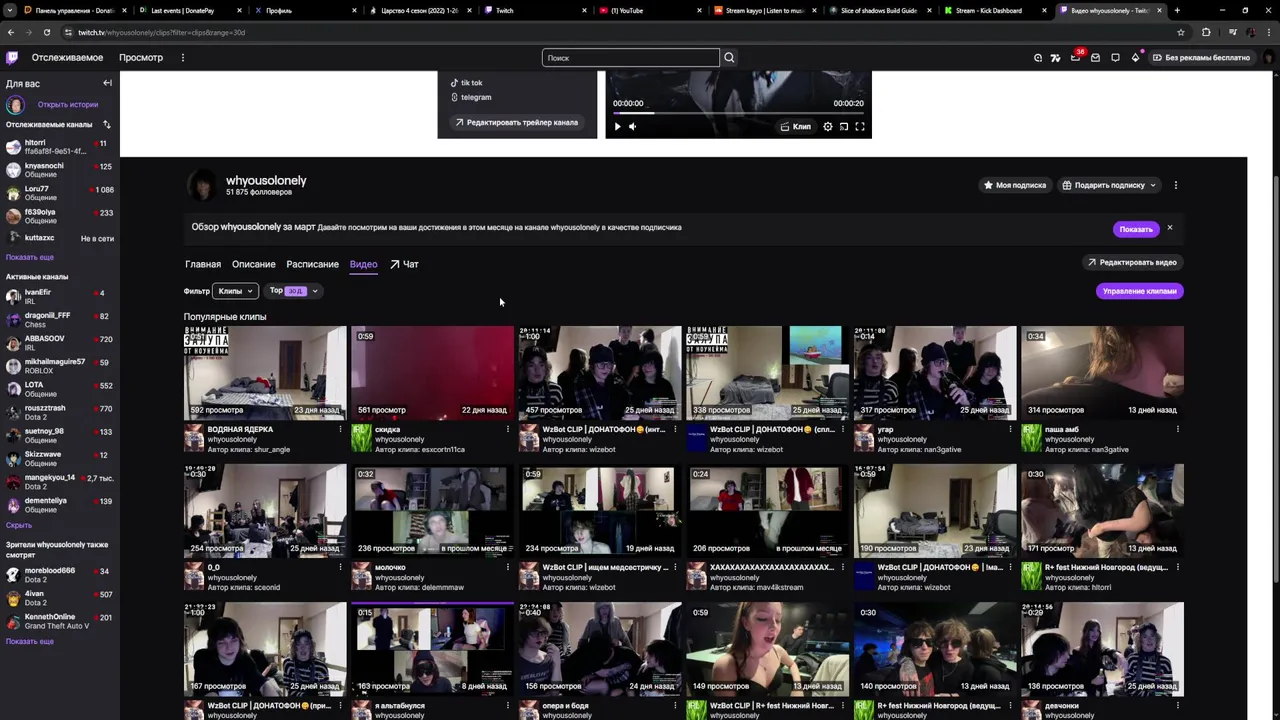Image resolution: width=1280 pixels, height=720 pixels.
Task: Open options menu for clip ВОДЯНАЯ ЯДЕРКА
Action: pos(340,429)
